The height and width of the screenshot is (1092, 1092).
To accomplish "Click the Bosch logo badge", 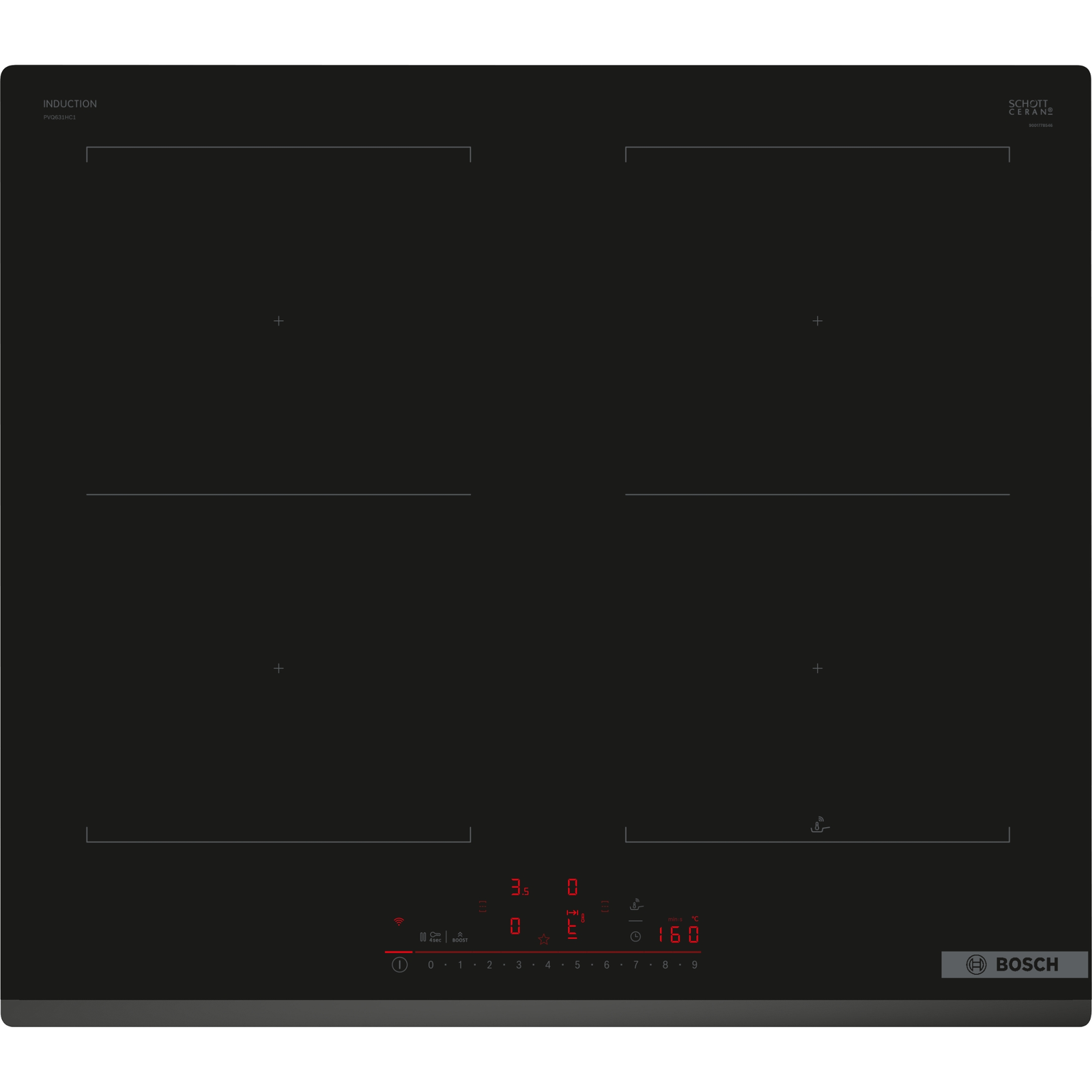I will (1014, 964).
